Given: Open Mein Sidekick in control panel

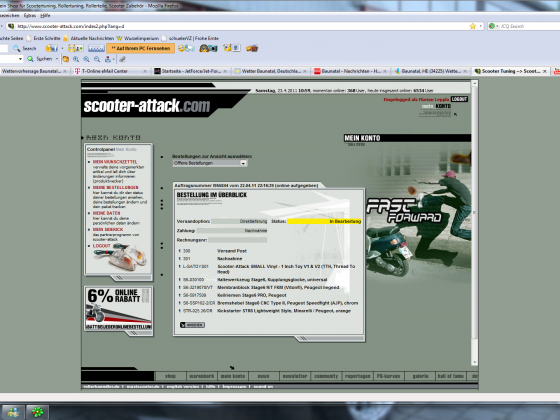Looking at the screenshot, I should (x=108, y=230).
